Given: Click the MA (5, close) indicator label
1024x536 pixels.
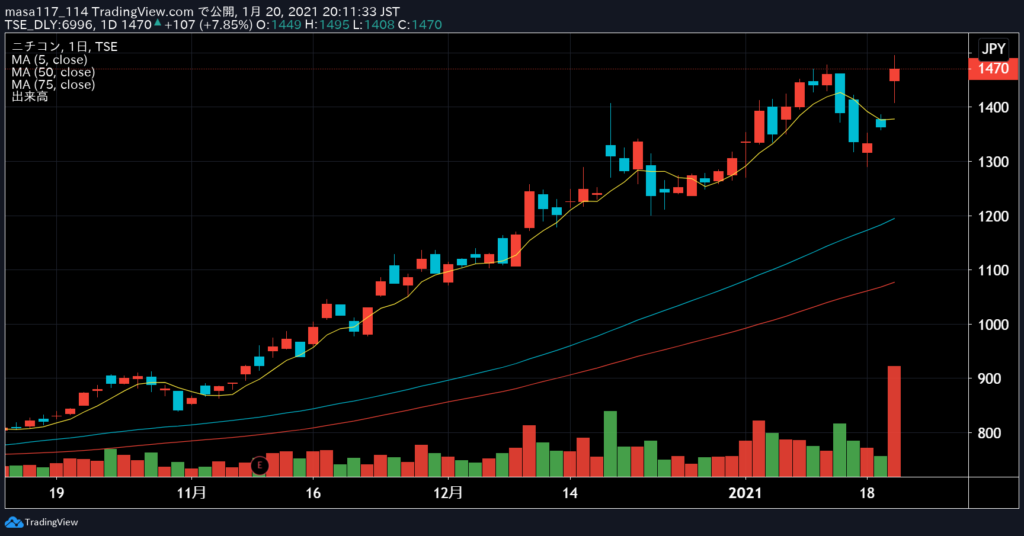Looking at the screenshot, I should pos(49,59).
